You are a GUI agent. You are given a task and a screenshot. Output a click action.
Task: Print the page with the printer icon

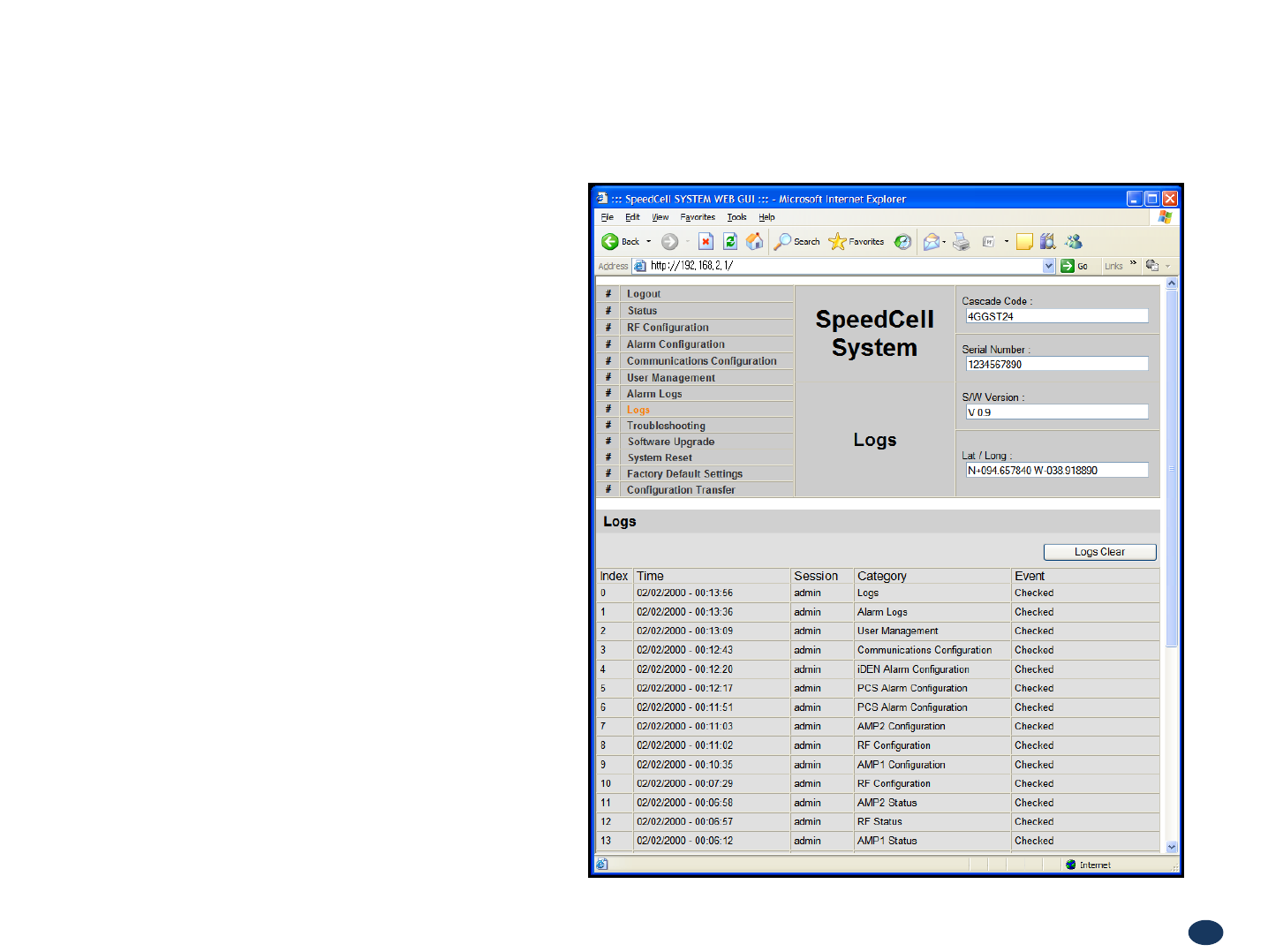tap(962, 241)
